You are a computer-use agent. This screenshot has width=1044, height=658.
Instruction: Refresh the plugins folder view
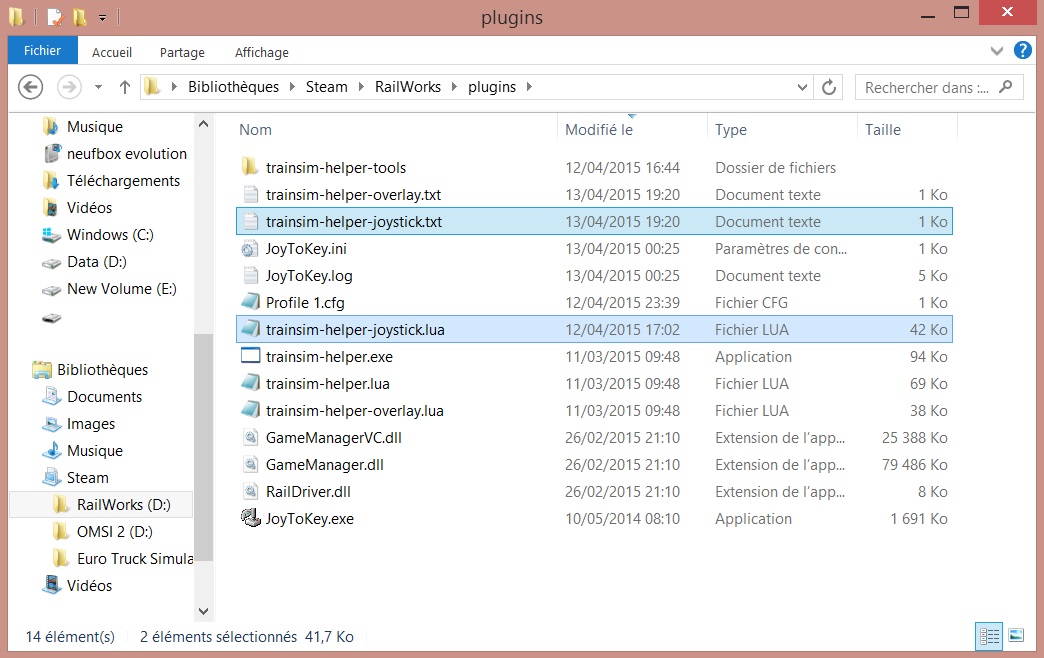tap(829, 87)
